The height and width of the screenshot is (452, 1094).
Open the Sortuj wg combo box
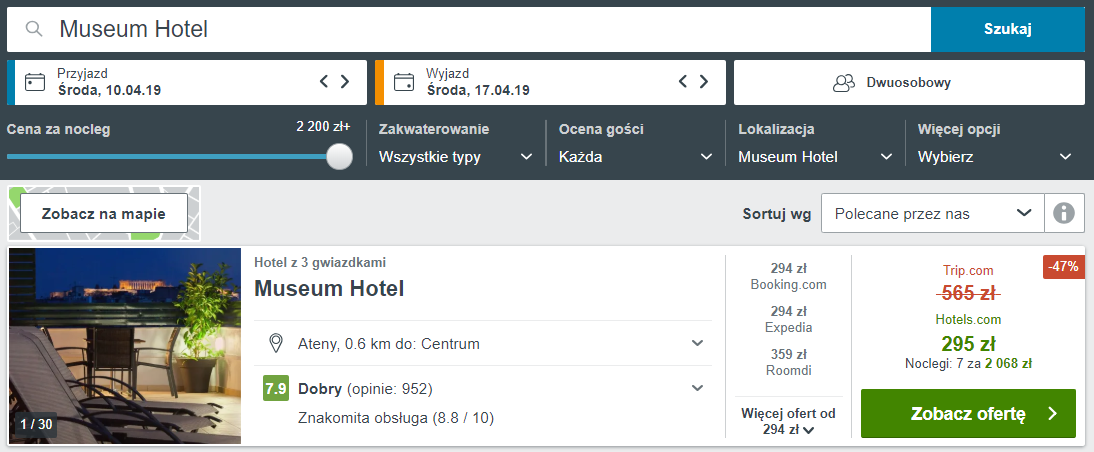point(932,213)
